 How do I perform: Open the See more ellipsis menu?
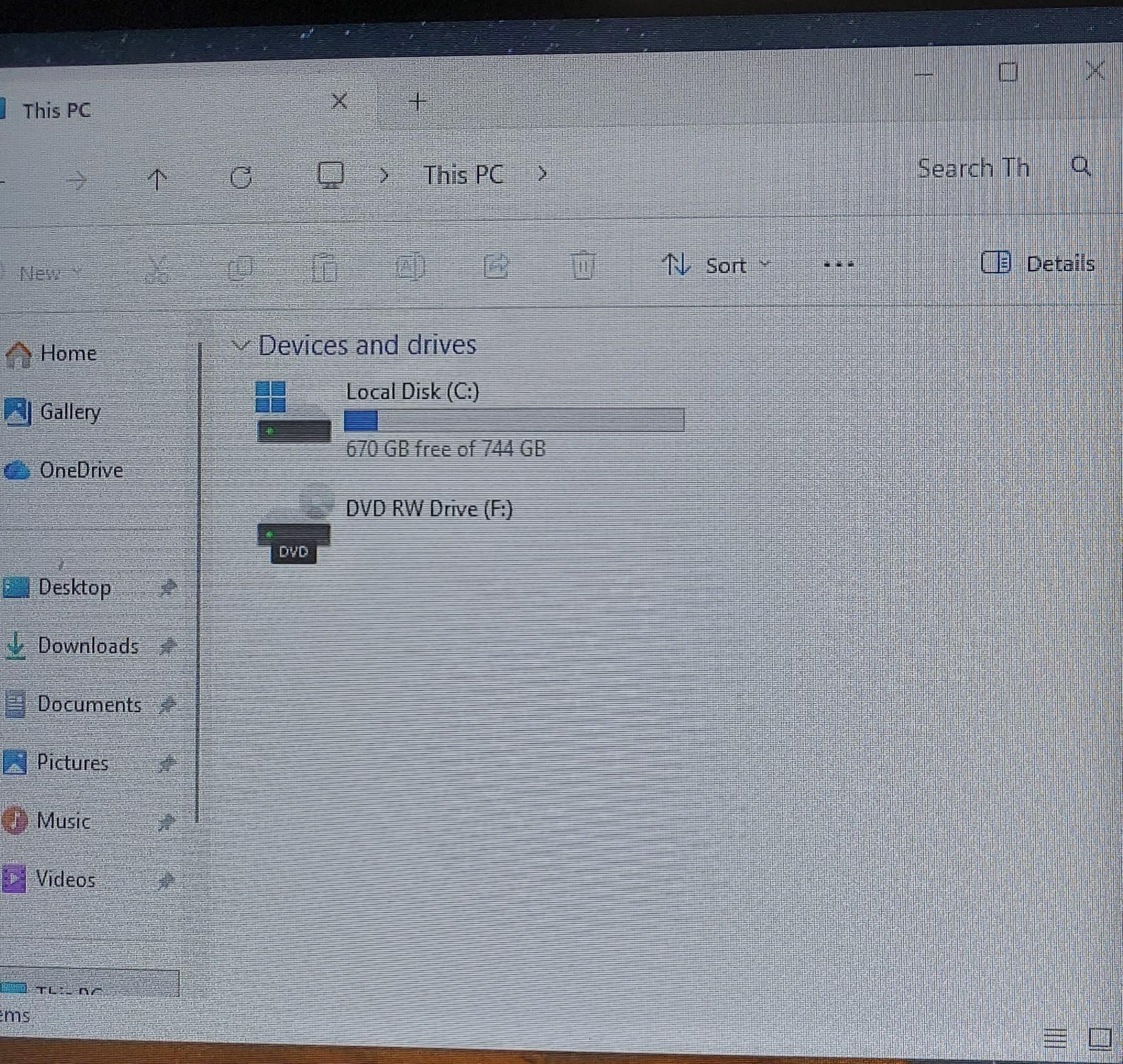point(839,264)
